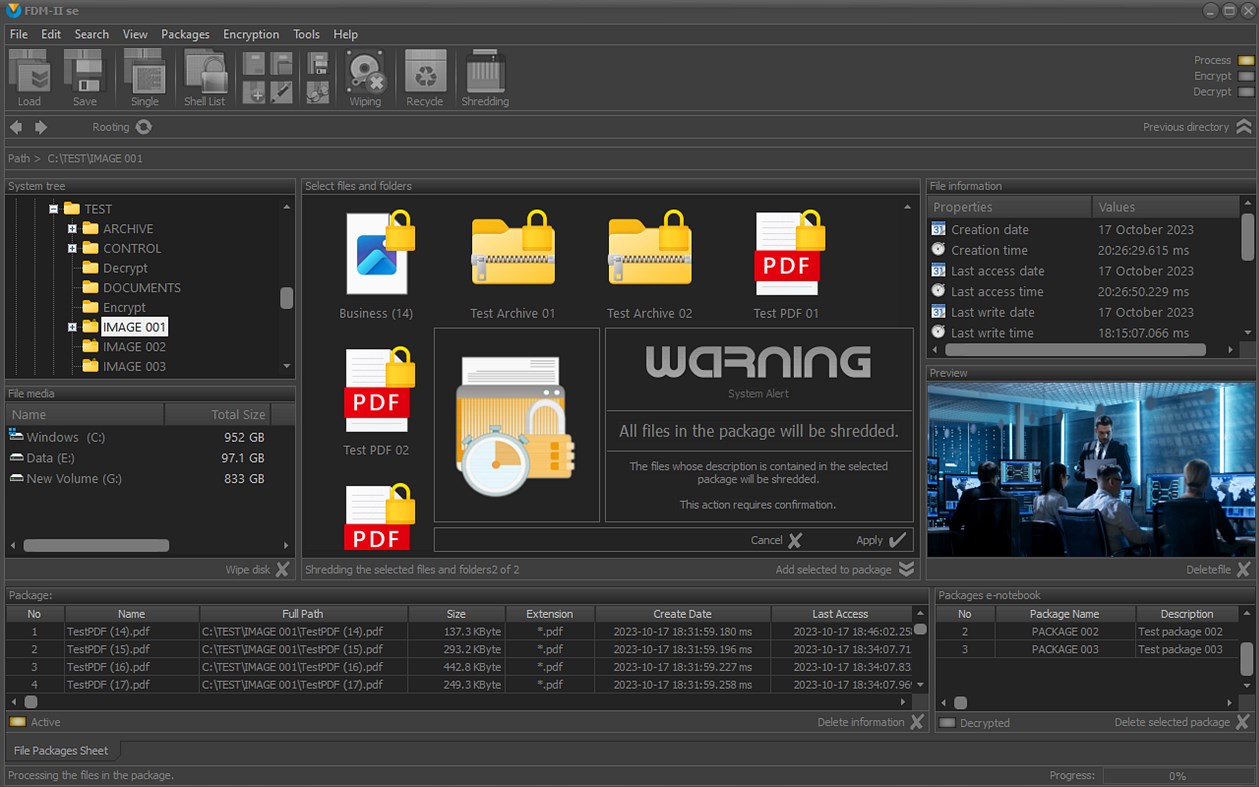The width and height of the screenshot is (1259, 787).
Task: Click the small plus-sign package icon in toolbar
Action: coord(254,92)
